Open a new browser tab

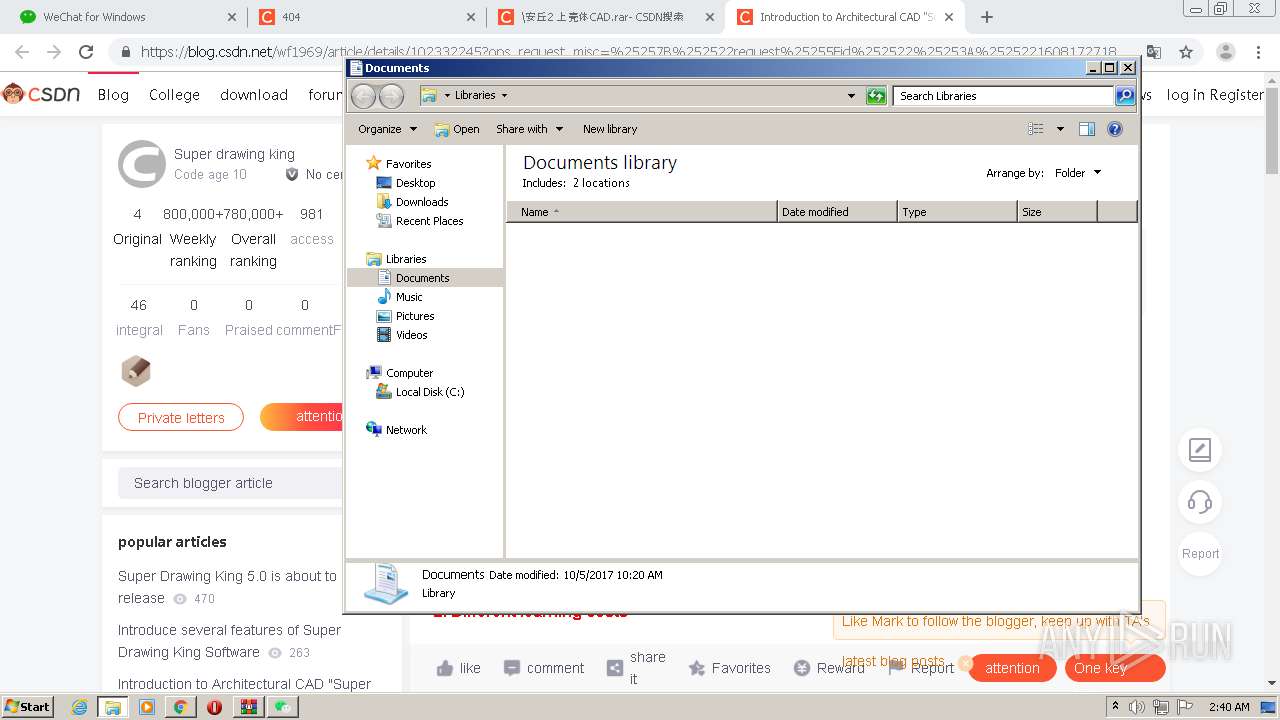tap(987, 17)
